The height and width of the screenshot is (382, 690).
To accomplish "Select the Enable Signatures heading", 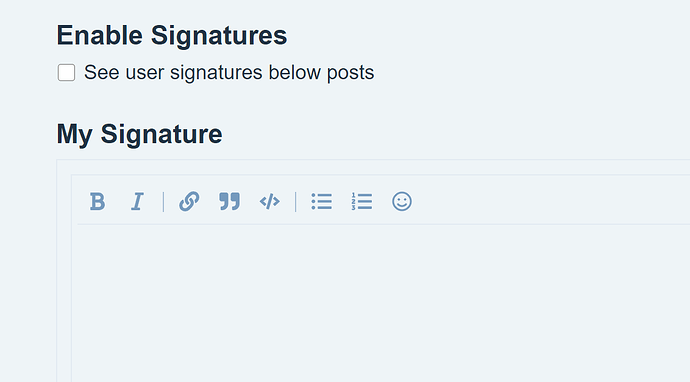I will tap(172, 35).
